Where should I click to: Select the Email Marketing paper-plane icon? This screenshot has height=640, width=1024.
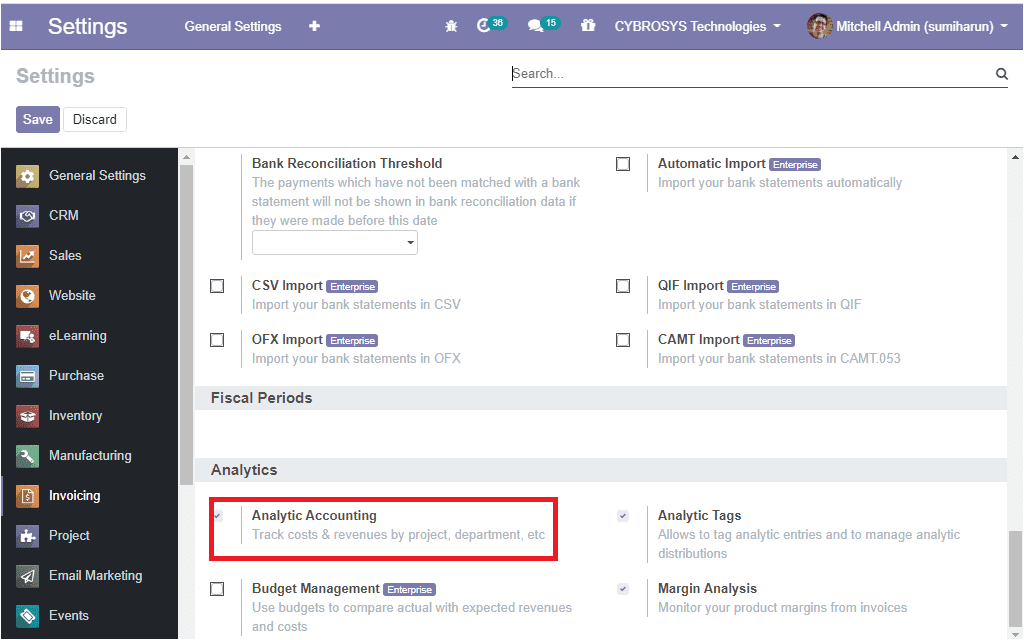(x=27, y=575)
